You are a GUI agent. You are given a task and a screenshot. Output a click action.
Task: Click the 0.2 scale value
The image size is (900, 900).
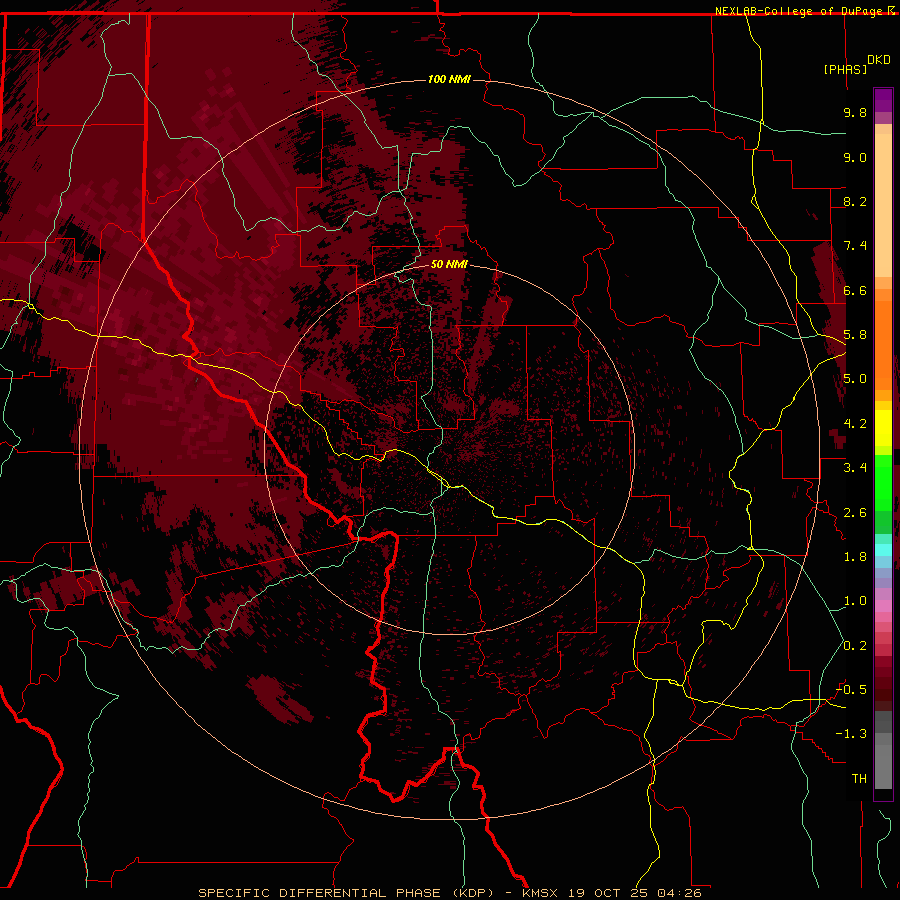click(855, 646)
